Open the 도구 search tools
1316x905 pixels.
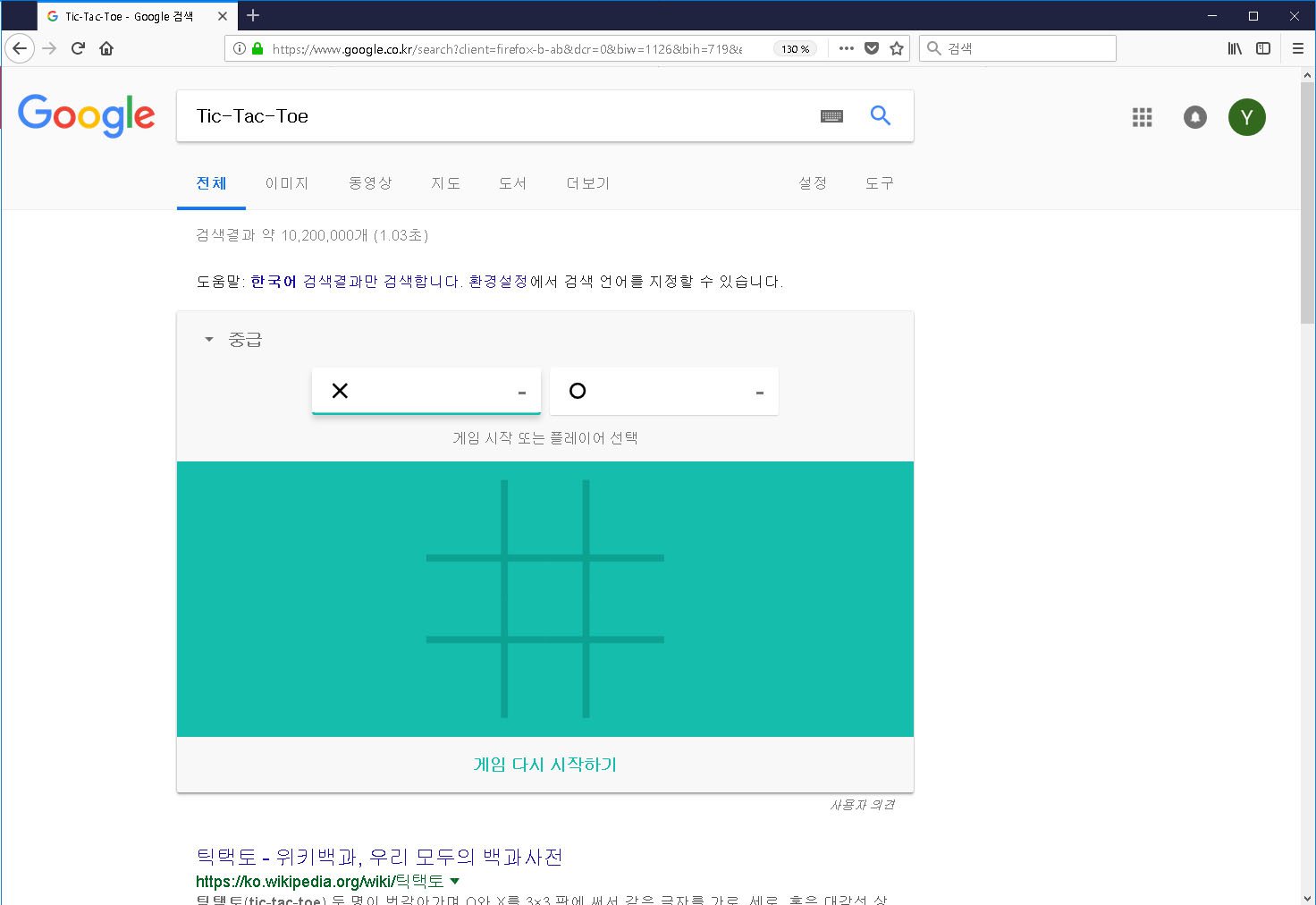(880, 183)
